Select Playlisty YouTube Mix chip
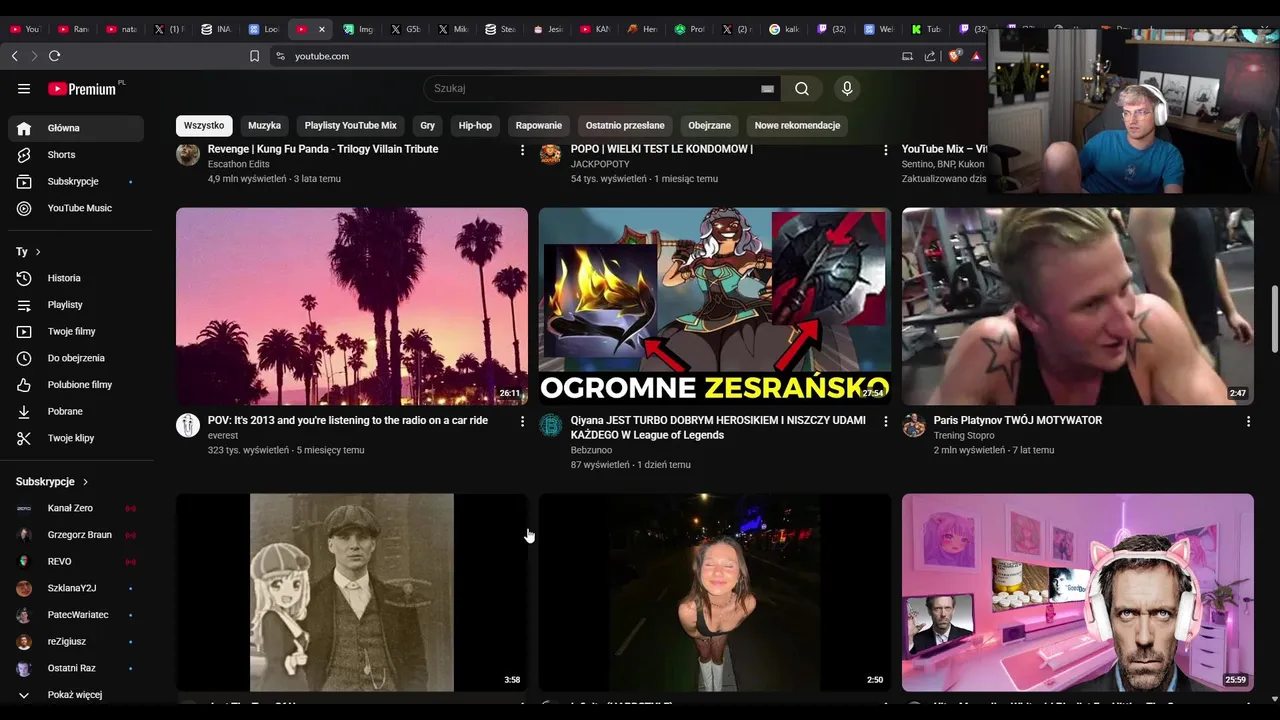This screenshot has width=1280, height=720. (x=350, y=126)
